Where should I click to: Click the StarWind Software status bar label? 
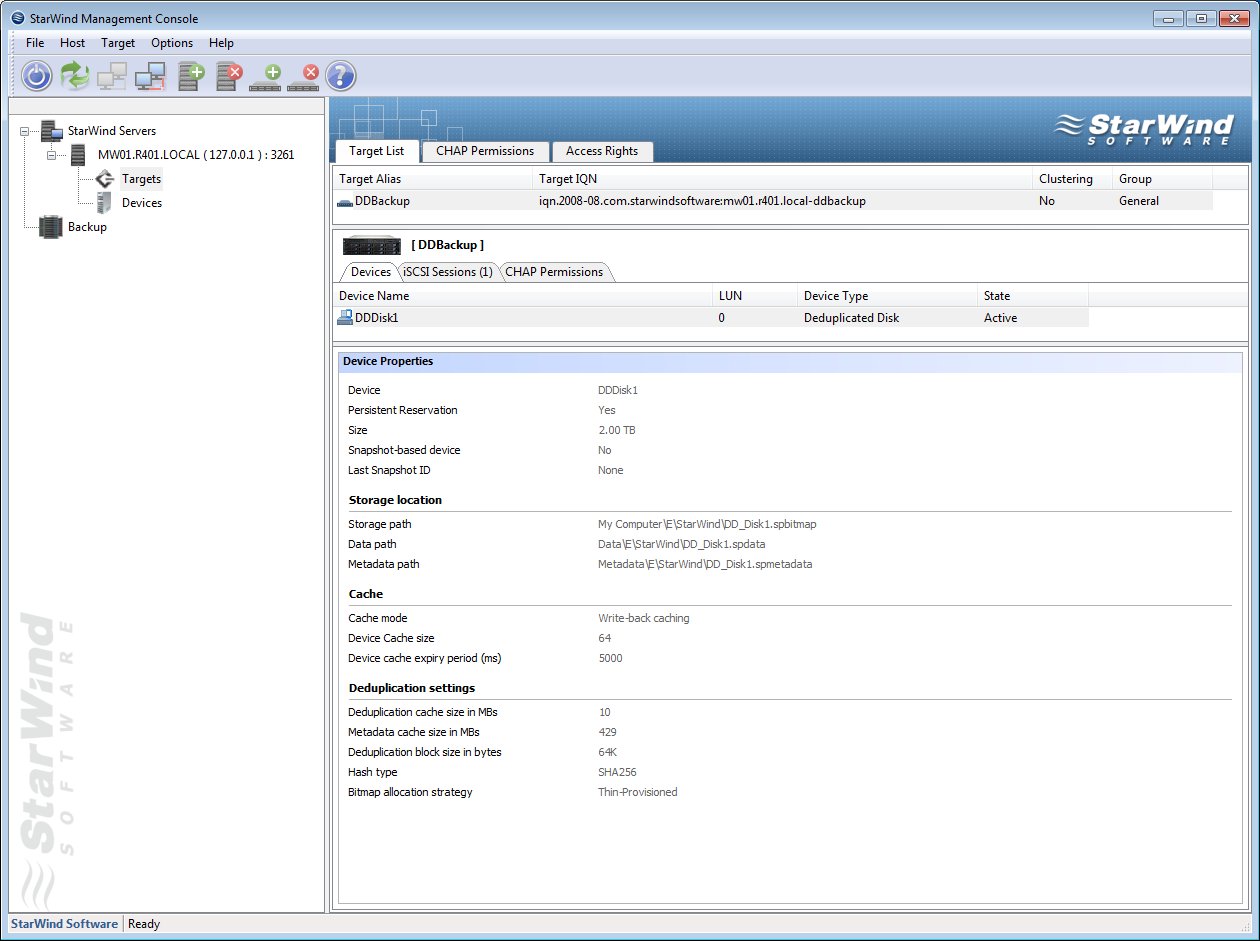coord(64,924)
